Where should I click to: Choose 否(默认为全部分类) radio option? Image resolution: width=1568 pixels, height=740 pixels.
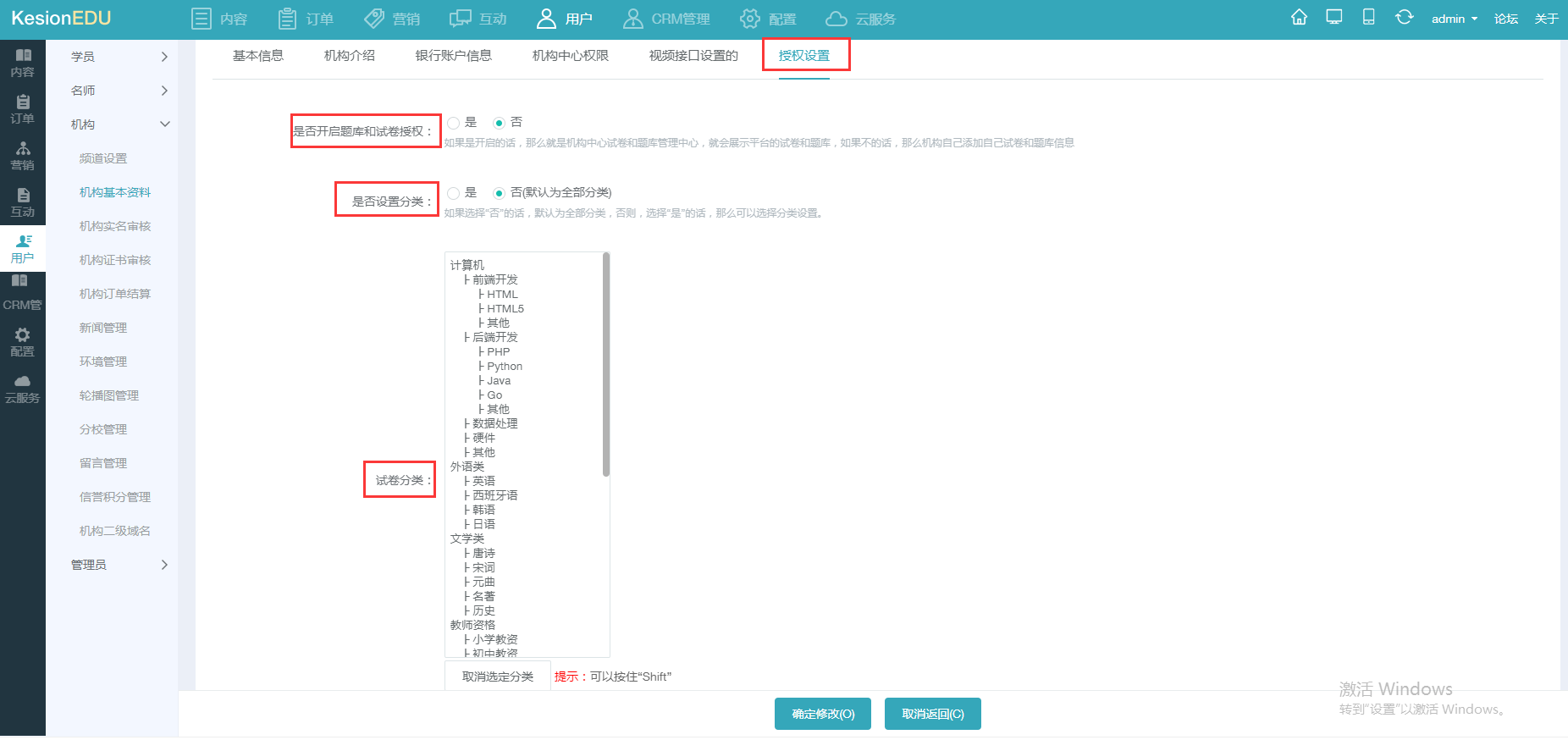[500, 193]
